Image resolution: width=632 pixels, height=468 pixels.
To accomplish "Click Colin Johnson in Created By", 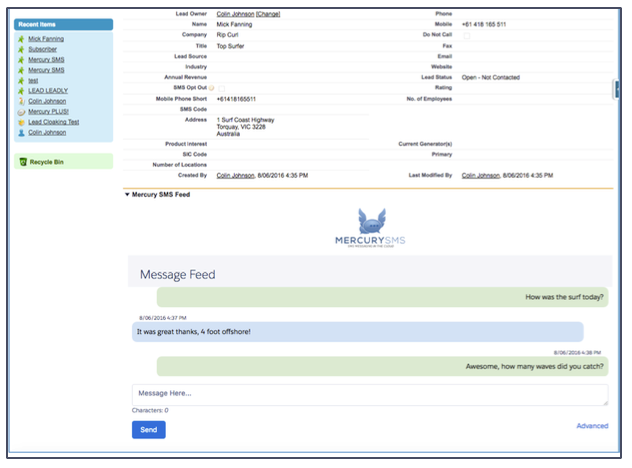I will pos(235,176).
